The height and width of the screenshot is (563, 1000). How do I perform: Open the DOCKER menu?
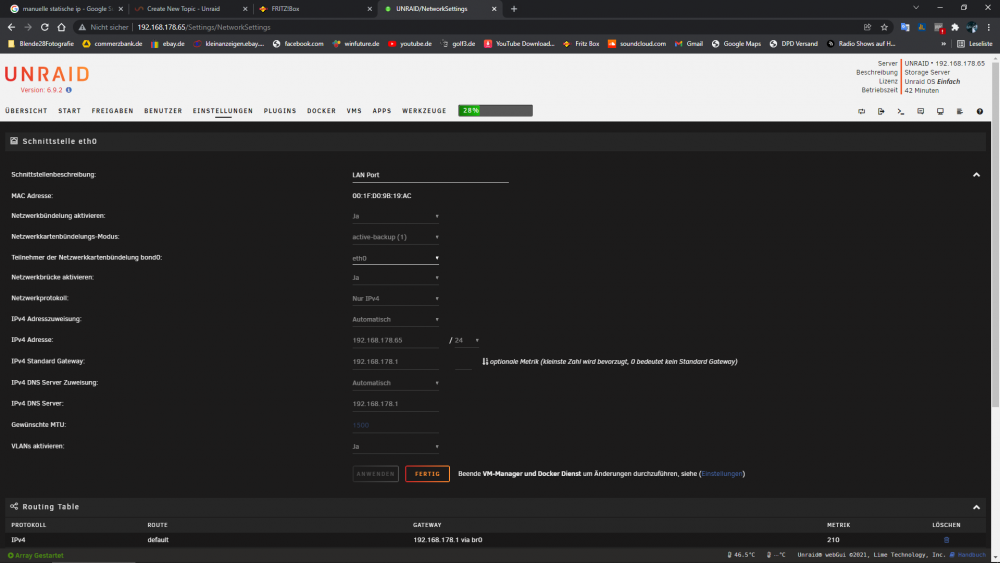321,111
